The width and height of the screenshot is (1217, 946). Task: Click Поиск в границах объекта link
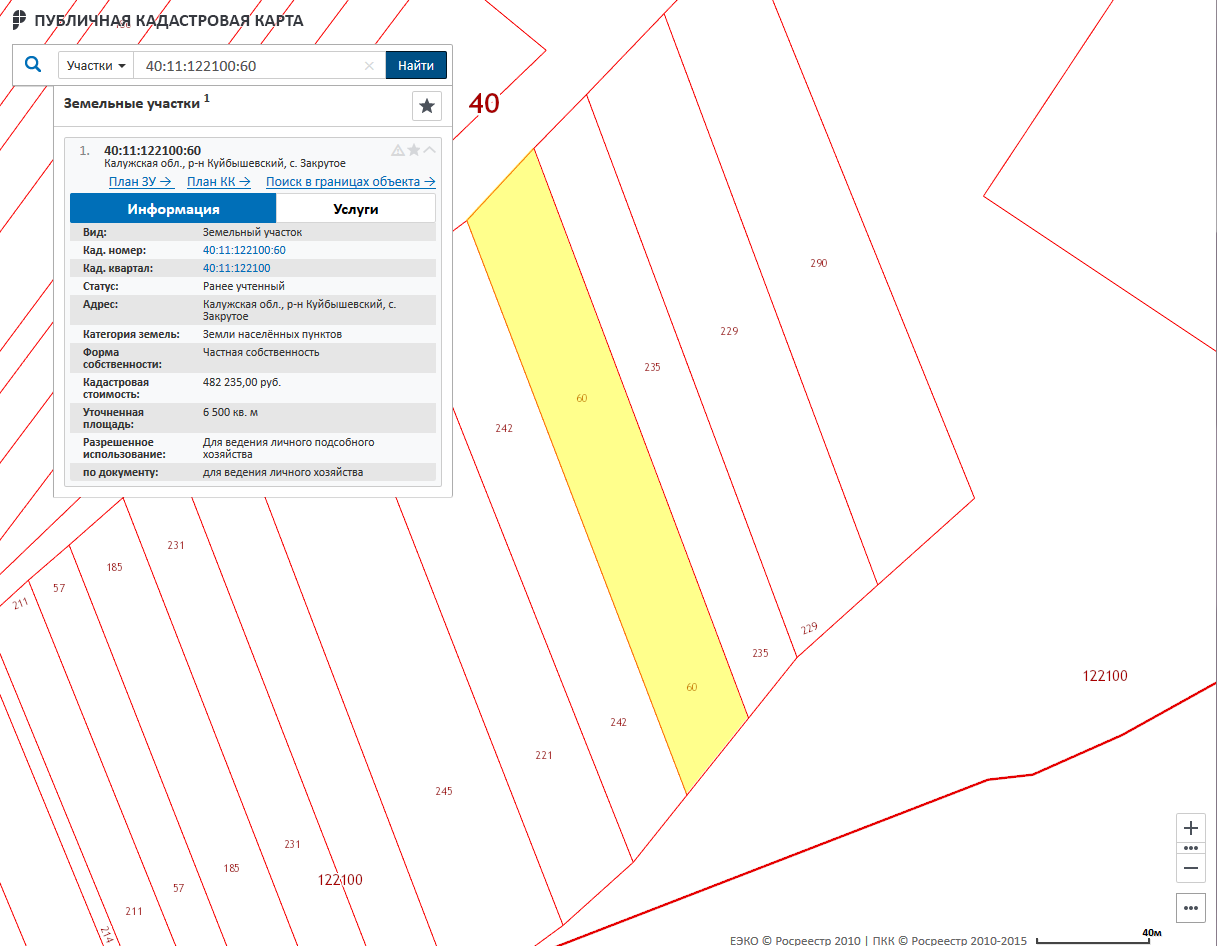pyautogui.click(x=350, y=182)
